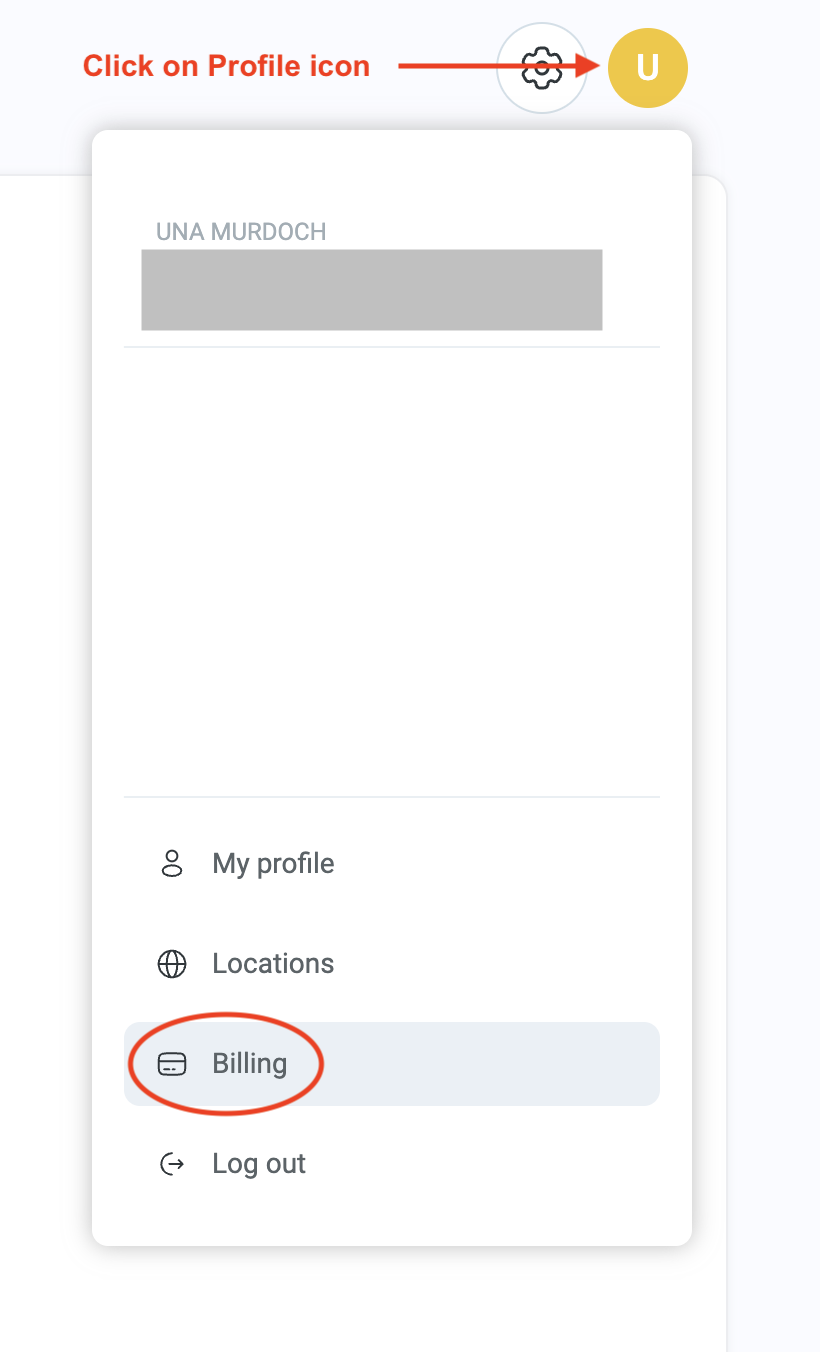
Task: Click the blank right side of My profile row
Action: (x=500, y=864)
